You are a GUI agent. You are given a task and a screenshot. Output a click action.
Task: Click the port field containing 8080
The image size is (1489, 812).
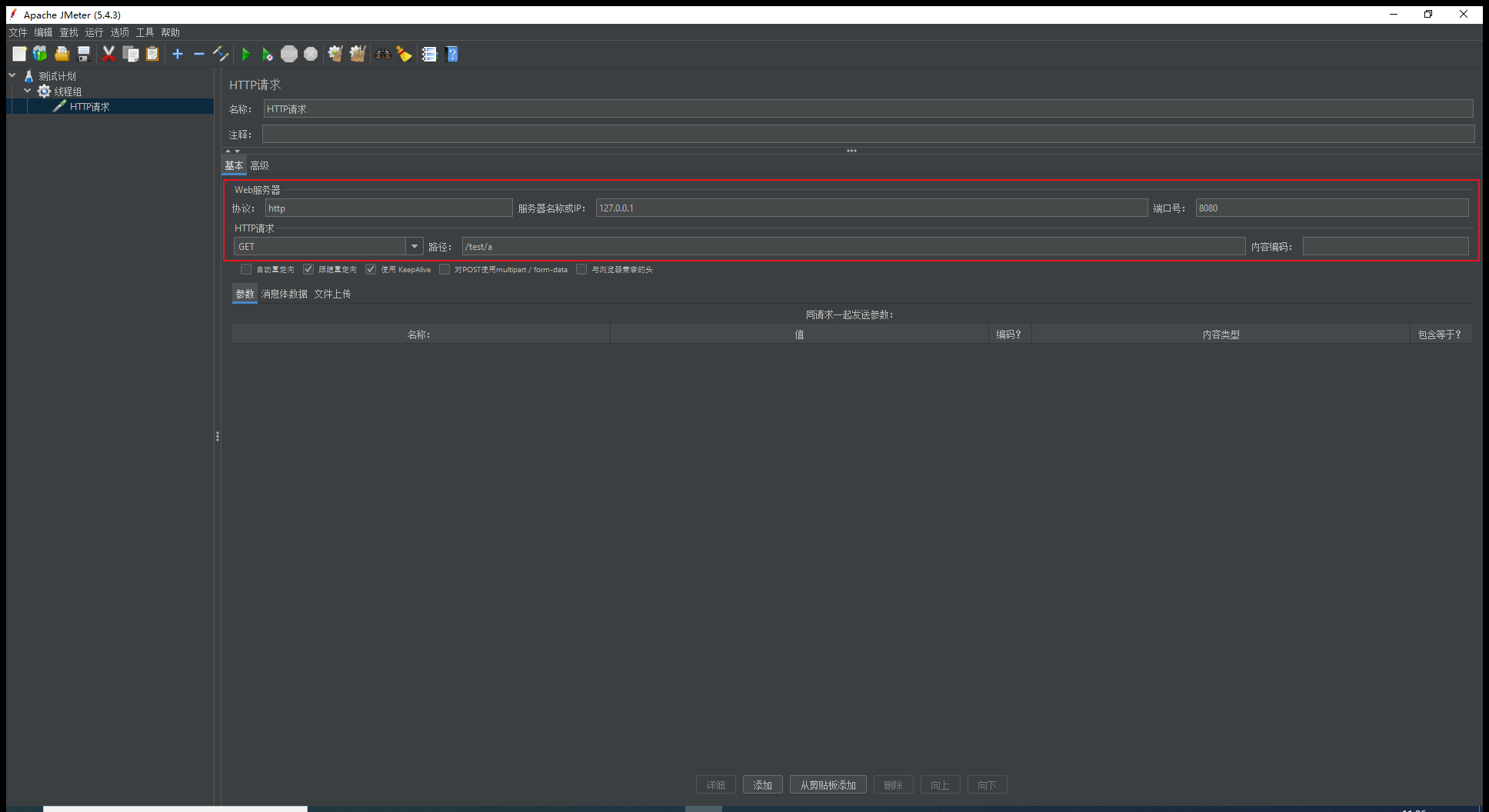1332,208
